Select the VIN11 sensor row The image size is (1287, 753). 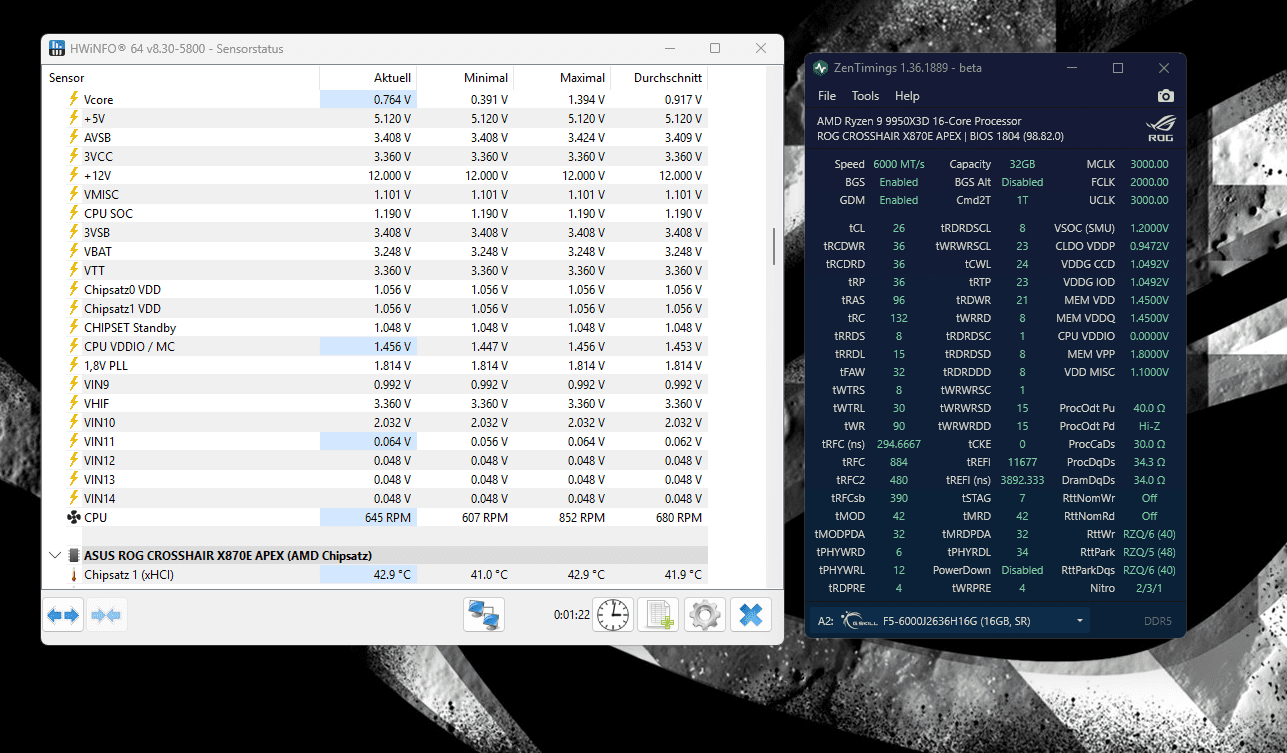(x=376, y=441)
